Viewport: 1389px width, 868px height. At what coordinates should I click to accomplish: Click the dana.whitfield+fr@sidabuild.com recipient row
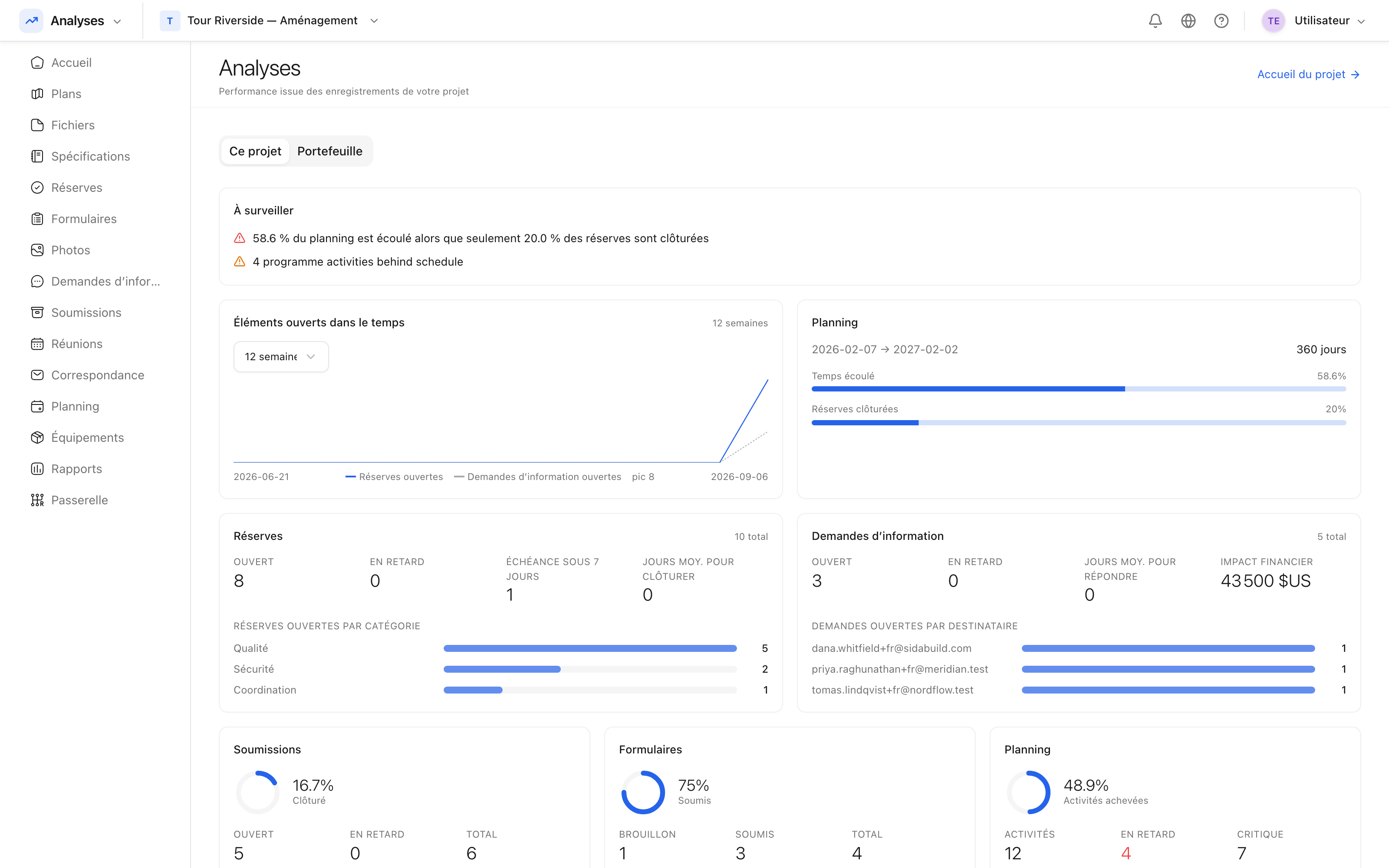tap(1079, 648)
